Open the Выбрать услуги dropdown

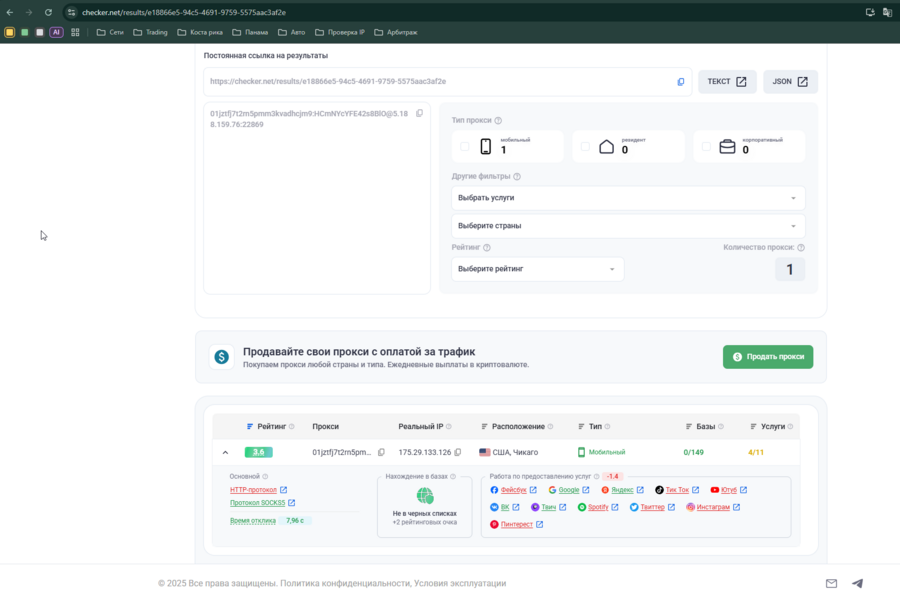click(x=628, y=198)
